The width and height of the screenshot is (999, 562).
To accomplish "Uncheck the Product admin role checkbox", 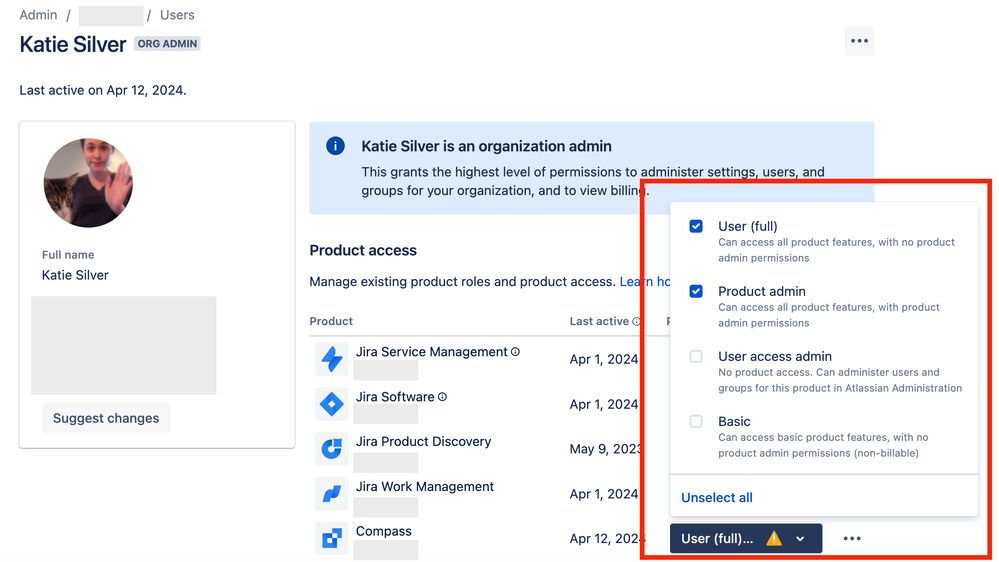I will (x=696, y=291).
